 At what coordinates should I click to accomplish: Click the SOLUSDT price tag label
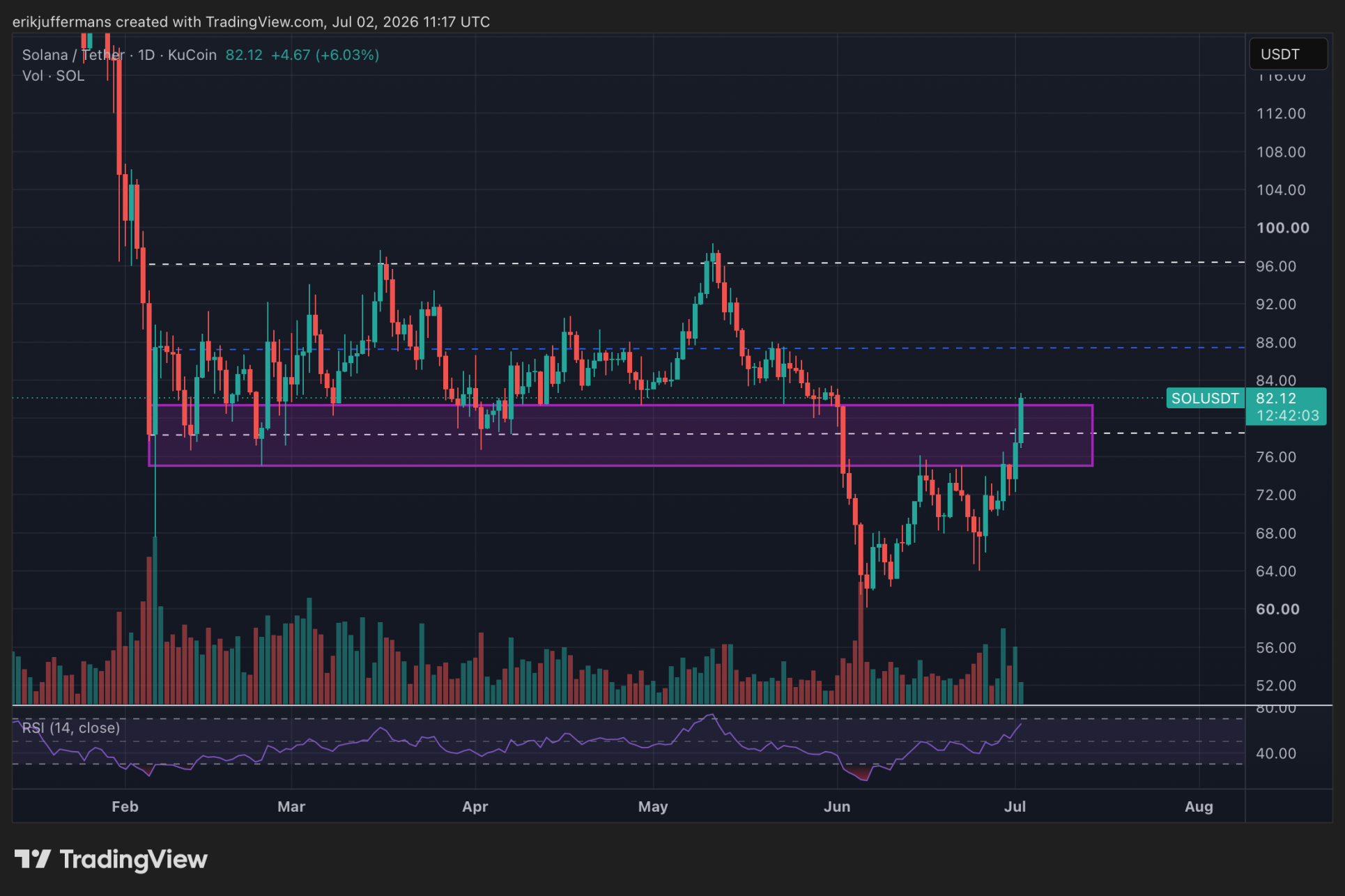[1205, 399]
